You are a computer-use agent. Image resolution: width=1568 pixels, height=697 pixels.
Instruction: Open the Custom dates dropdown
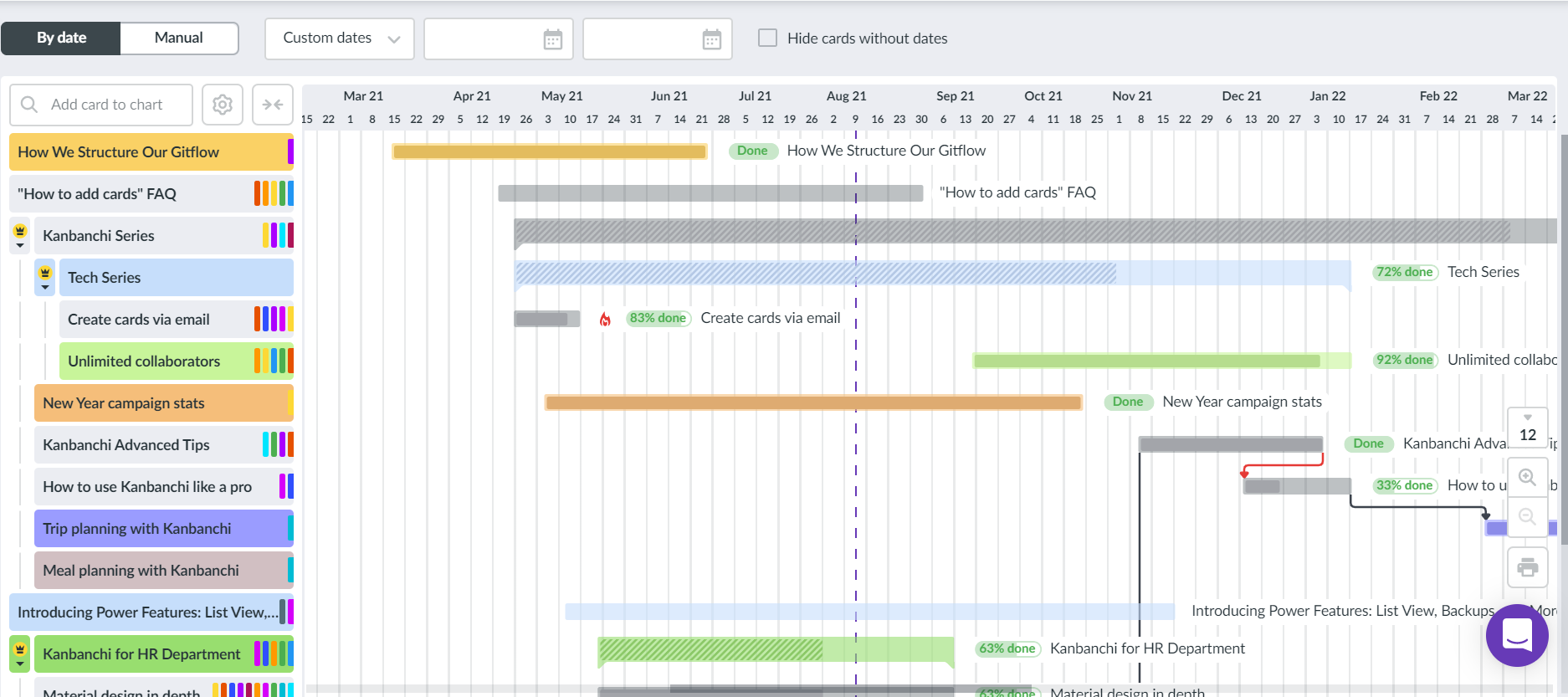(340, 38)
